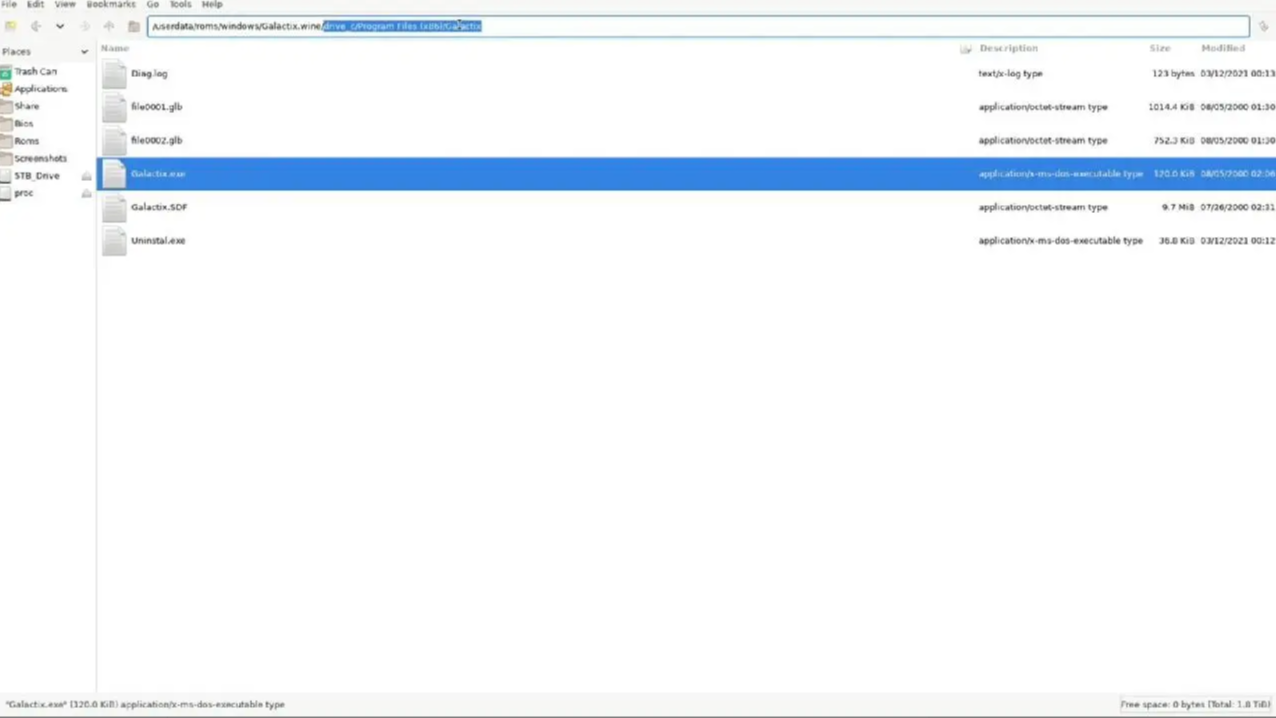Sort files by the Name column header
Image resolution: width=1276 pixels, height=718 pixels.
[x=115, y=48]
